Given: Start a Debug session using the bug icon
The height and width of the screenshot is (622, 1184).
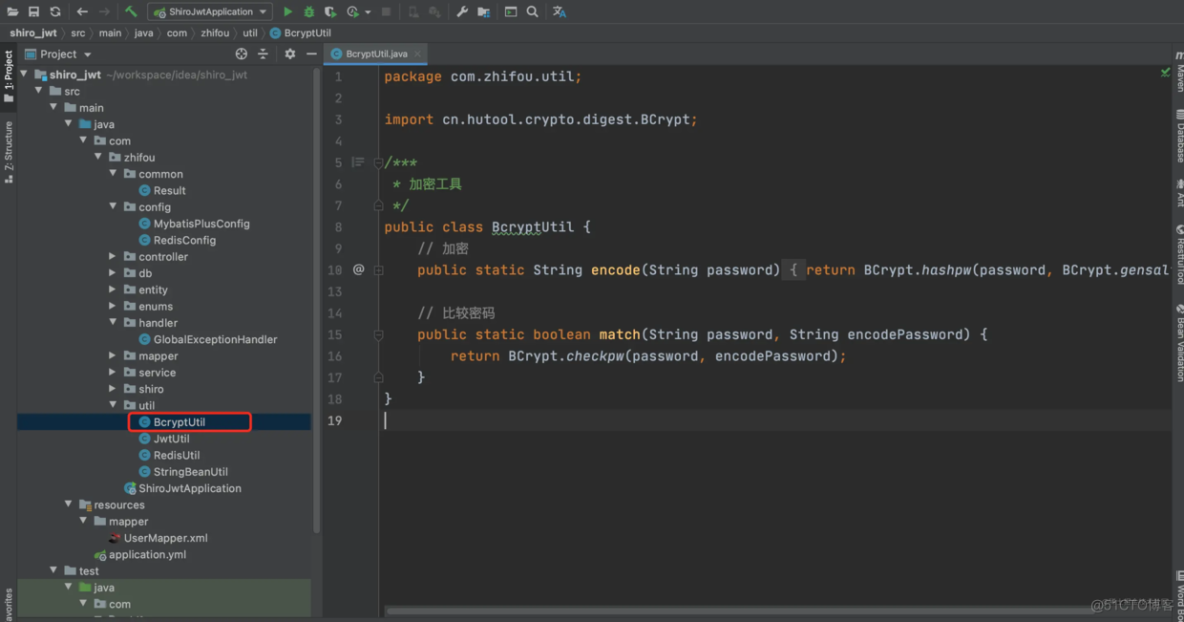Looking at the screenshot, I should 308,11.
